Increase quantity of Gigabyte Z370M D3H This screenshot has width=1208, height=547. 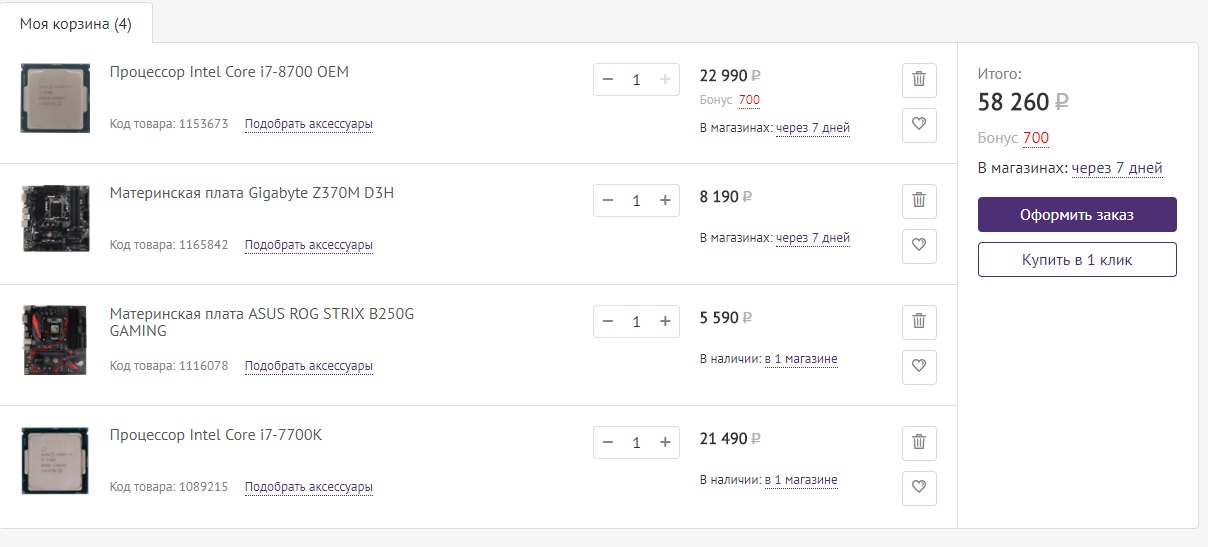[665, 201]
